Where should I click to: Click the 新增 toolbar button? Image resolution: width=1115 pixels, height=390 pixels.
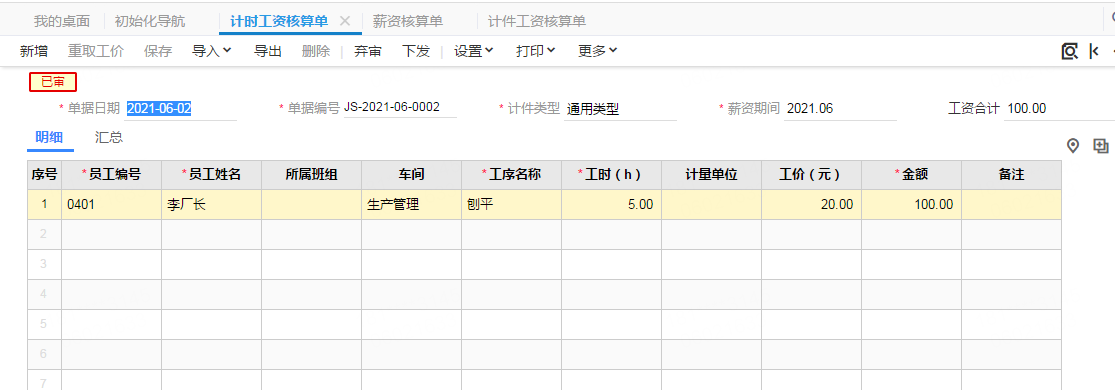34,51
